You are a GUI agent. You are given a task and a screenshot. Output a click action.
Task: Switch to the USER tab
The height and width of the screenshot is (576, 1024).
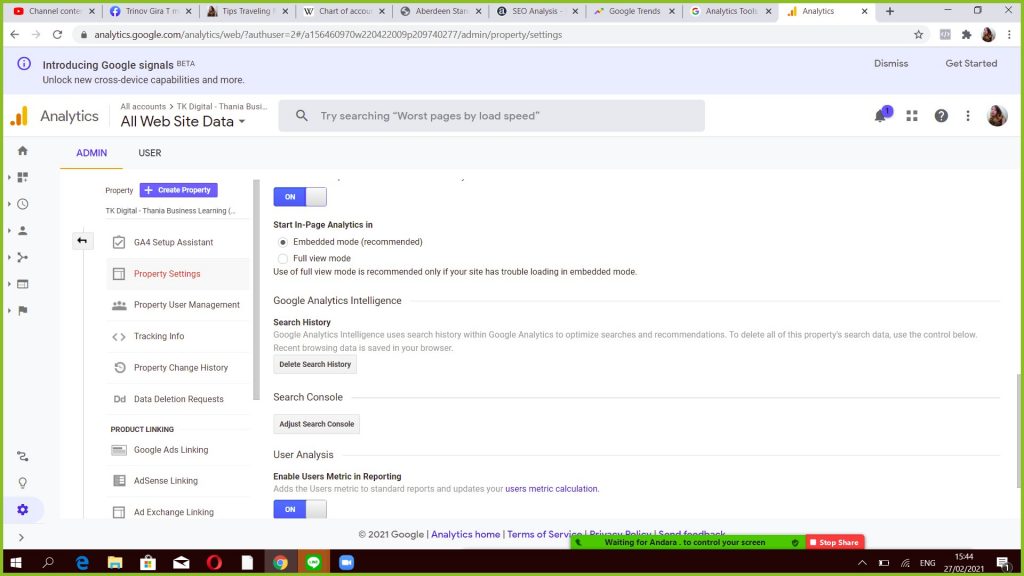149,153
